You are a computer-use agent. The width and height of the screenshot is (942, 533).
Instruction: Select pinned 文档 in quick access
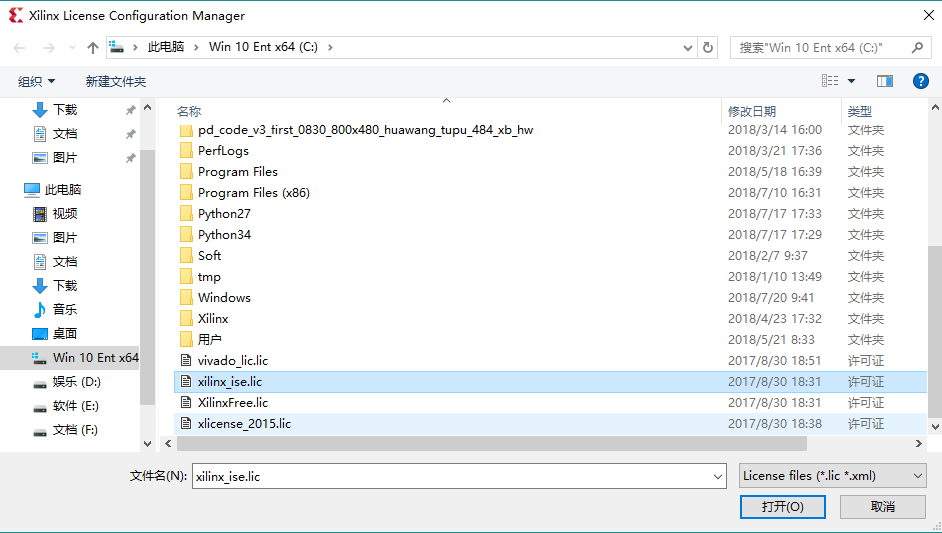(x=65, y=133)
